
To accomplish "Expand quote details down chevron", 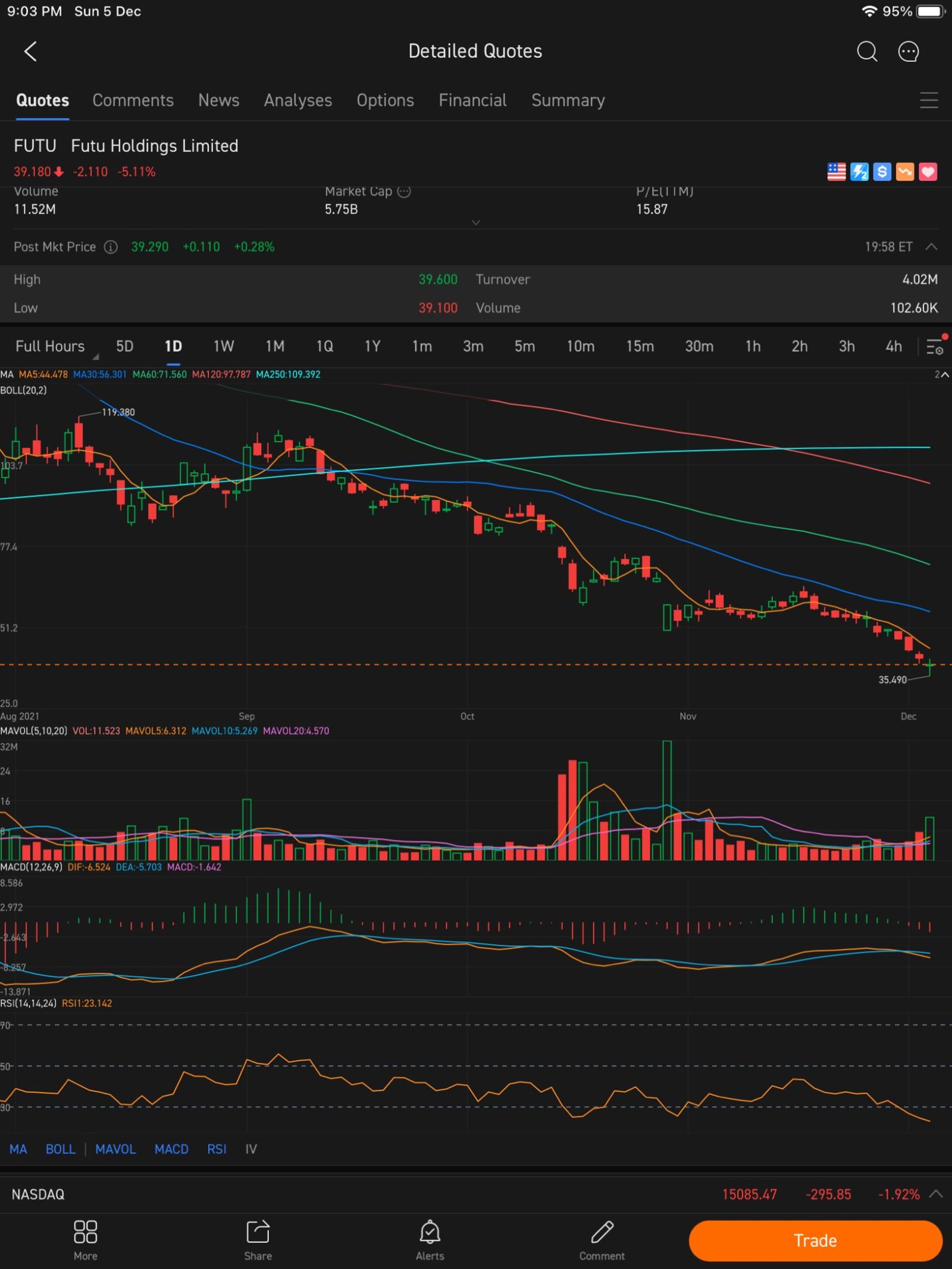I will (x=475, y=223).
